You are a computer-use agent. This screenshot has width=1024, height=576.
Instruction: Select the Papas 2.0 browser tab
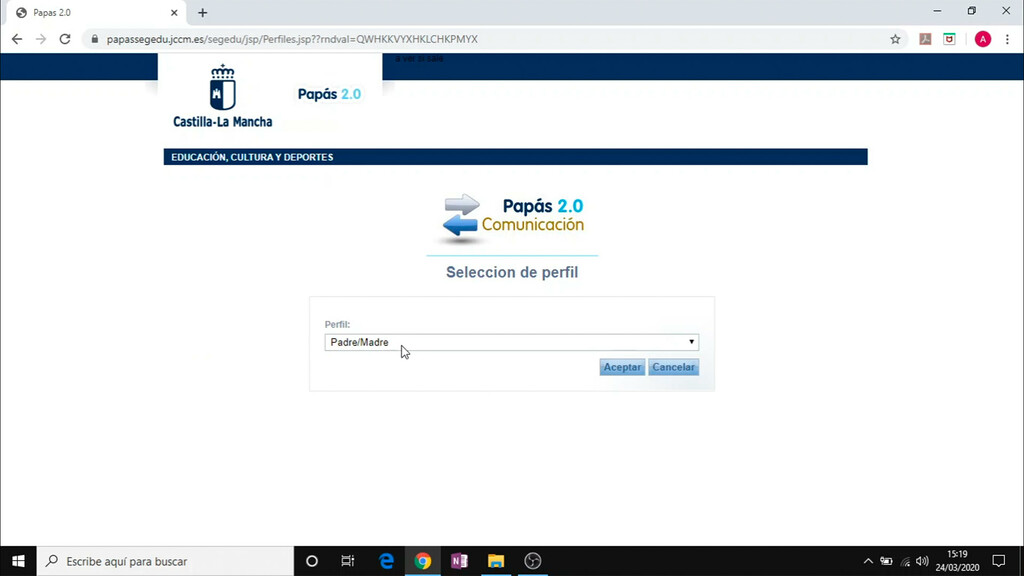[95, 13]
